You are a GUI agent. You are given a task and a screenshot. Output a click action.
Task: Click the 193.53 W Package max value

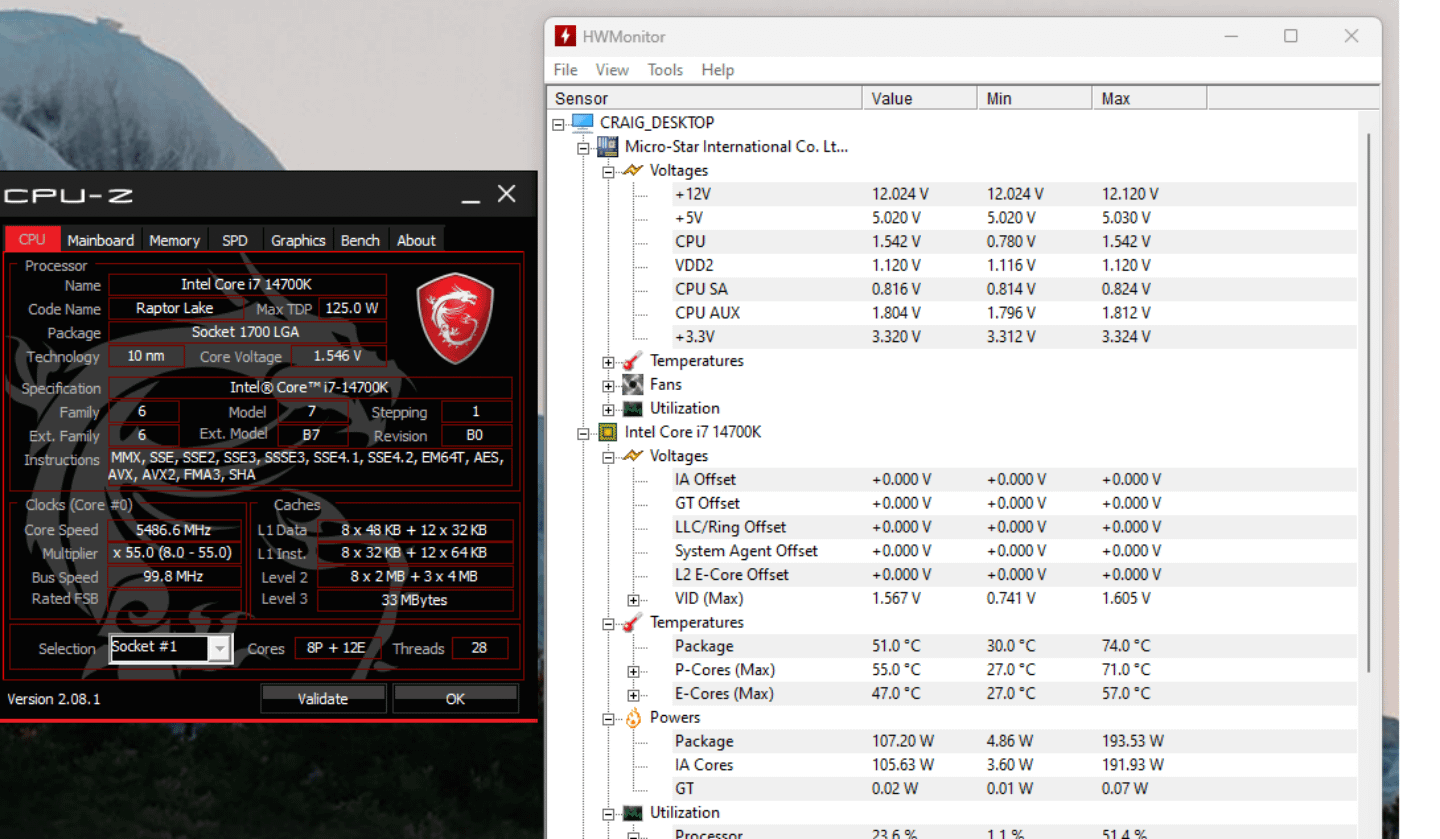coord(1132,742)
